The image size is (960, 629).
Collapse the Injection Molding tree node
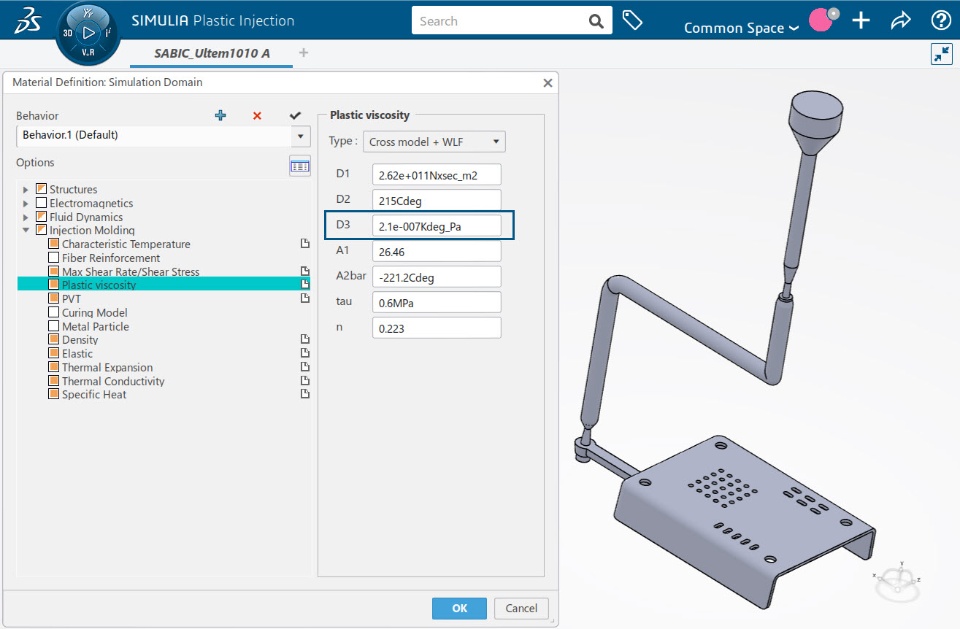click(26, 230)
